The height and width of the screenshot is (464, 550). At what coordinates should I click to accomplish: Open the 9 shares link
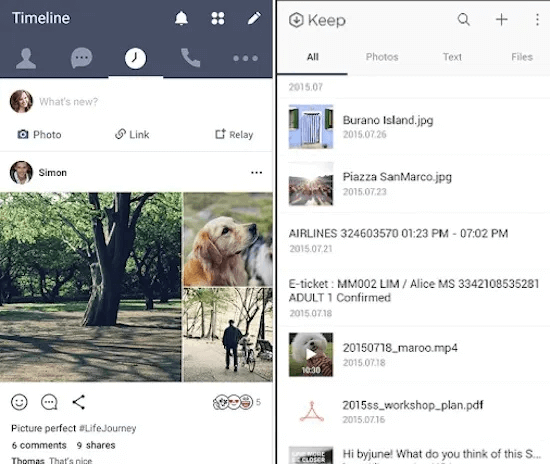[x=96, y=445]
